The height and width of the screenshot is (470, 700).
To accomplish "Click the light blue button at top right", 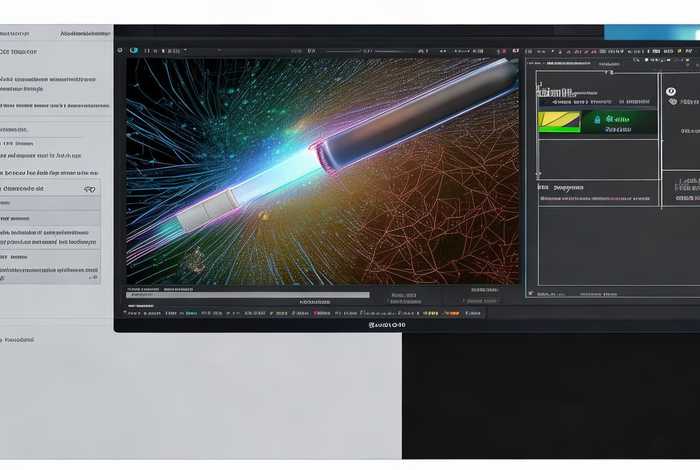I will click(x=651, y=32).
